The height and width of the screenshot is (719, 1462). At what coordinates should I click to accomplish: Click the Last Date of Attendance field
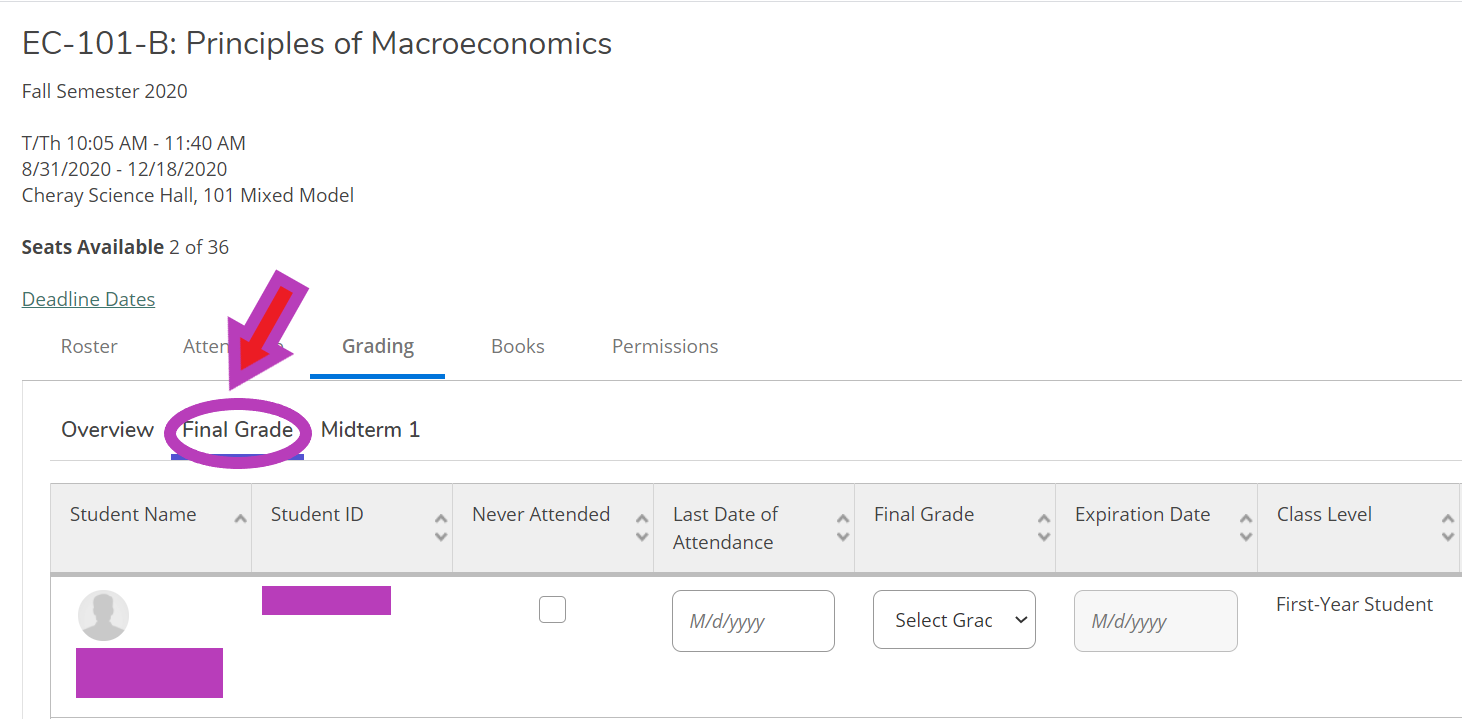(x=753, y=621)
